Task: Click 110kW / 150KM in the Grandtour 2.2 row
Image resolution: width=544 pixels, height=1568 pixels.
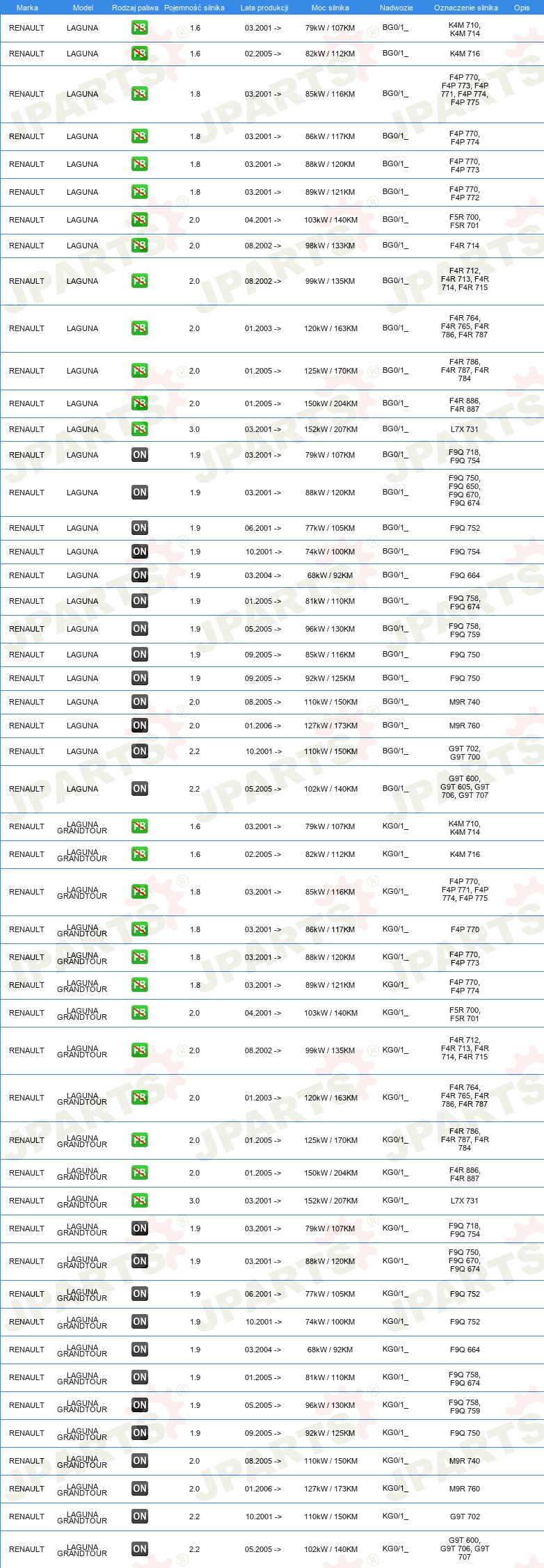Action: tap(330, 1517)
